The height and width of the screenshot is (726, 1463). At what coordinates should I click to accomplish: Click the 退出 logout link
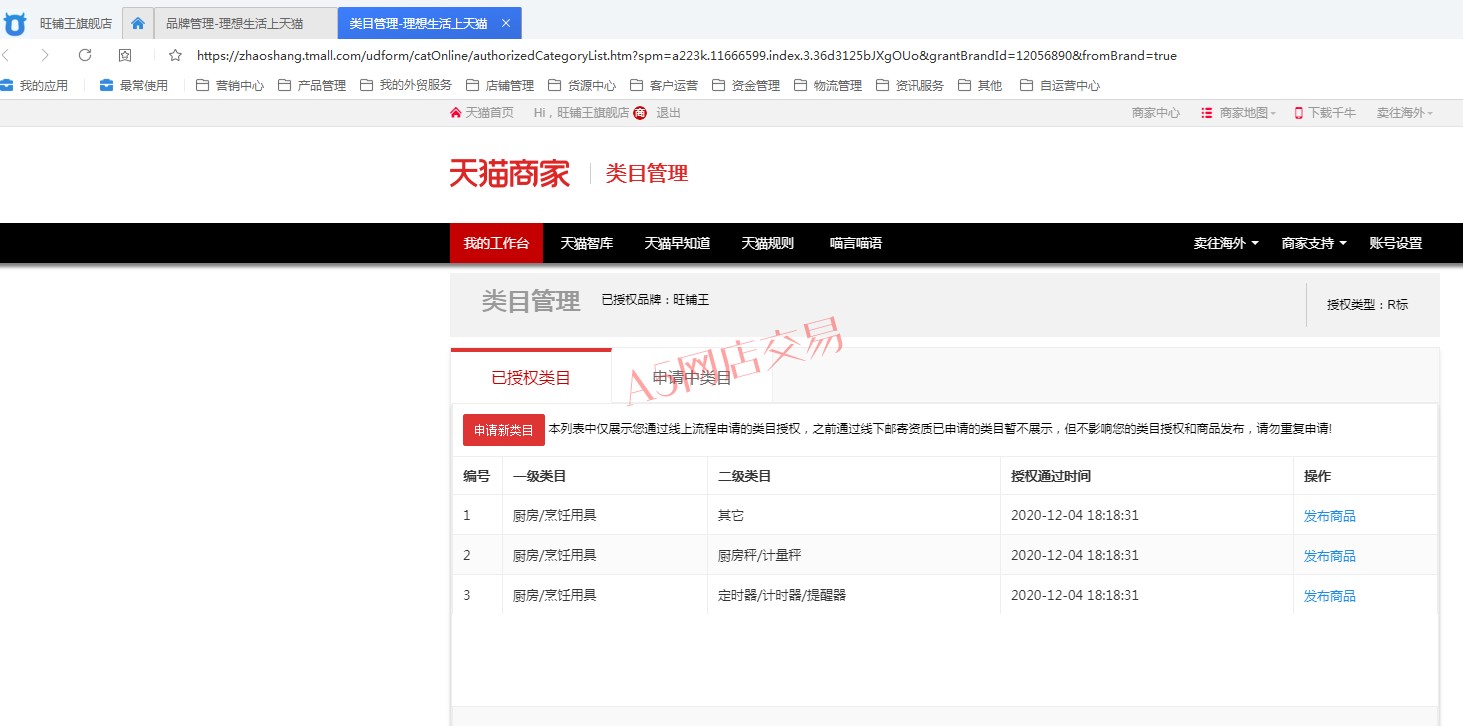coord(668,113)
